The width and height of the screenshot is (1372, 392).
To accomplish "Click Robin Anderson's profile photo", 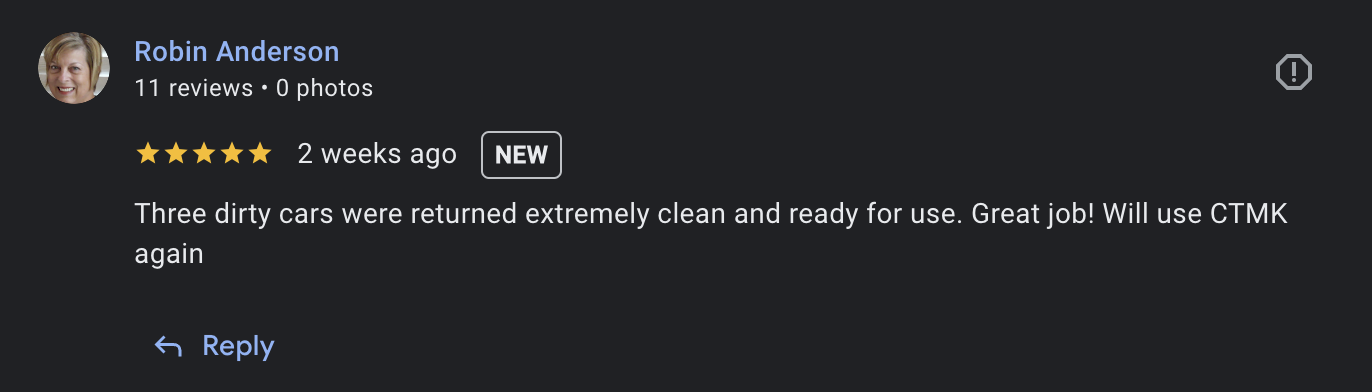I will (x=74, y=68).
